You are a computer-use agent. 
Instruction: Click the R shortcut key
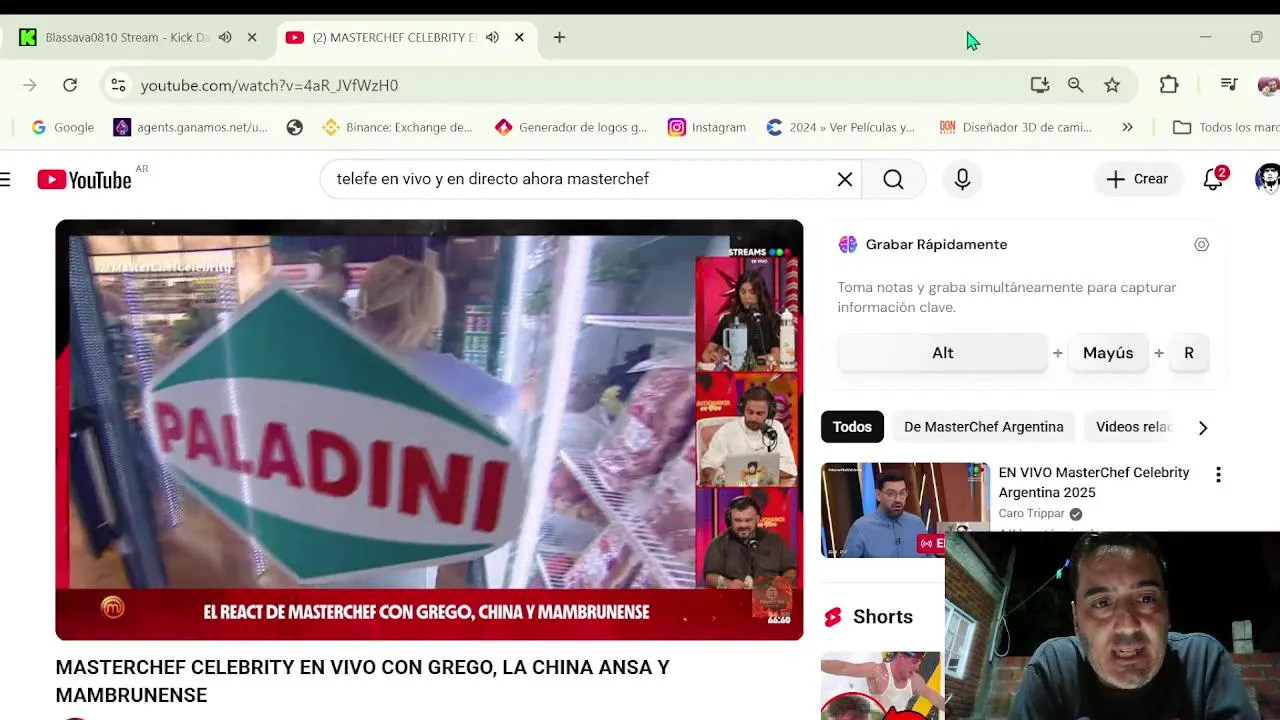1189,353
